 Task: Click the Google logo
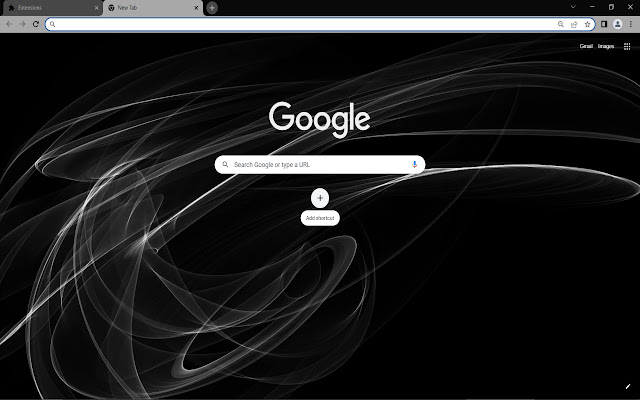319,120
